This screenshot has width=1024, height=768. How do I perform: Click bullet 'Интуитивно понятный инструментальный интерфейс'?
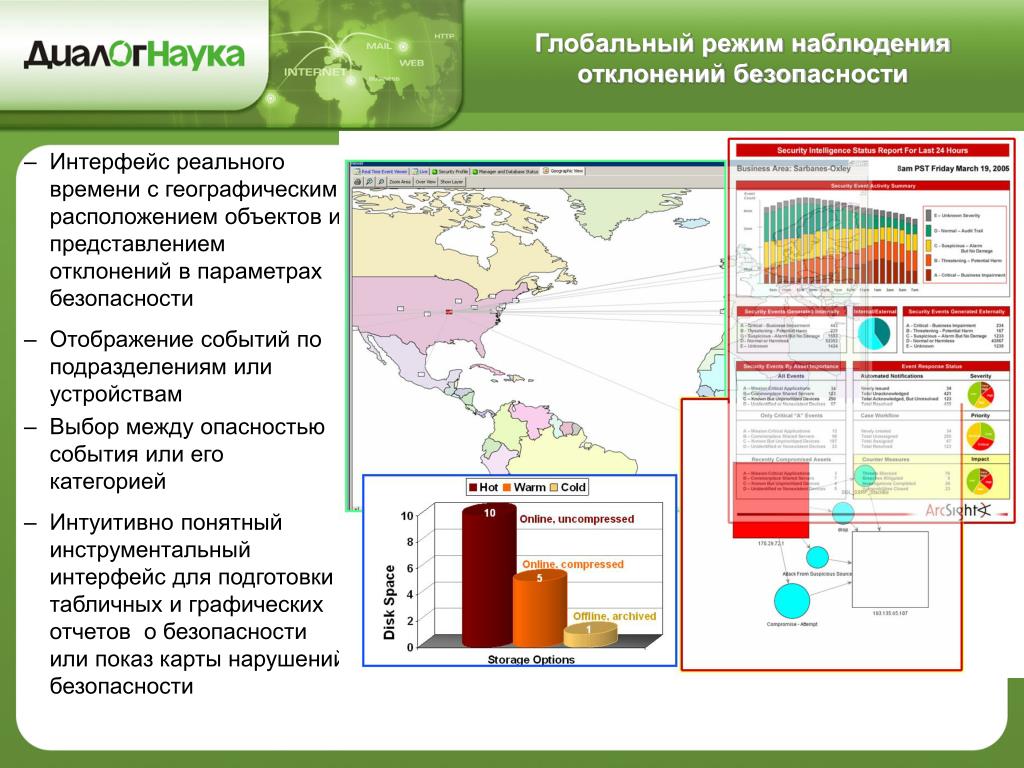point(194,604)
